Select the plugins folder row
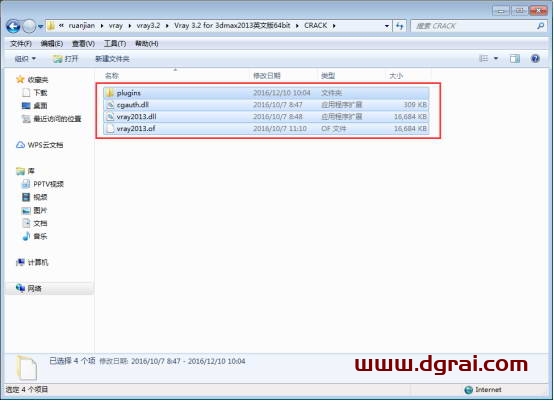The width and height of the screenshot is (554, 401). pos(266,93)
